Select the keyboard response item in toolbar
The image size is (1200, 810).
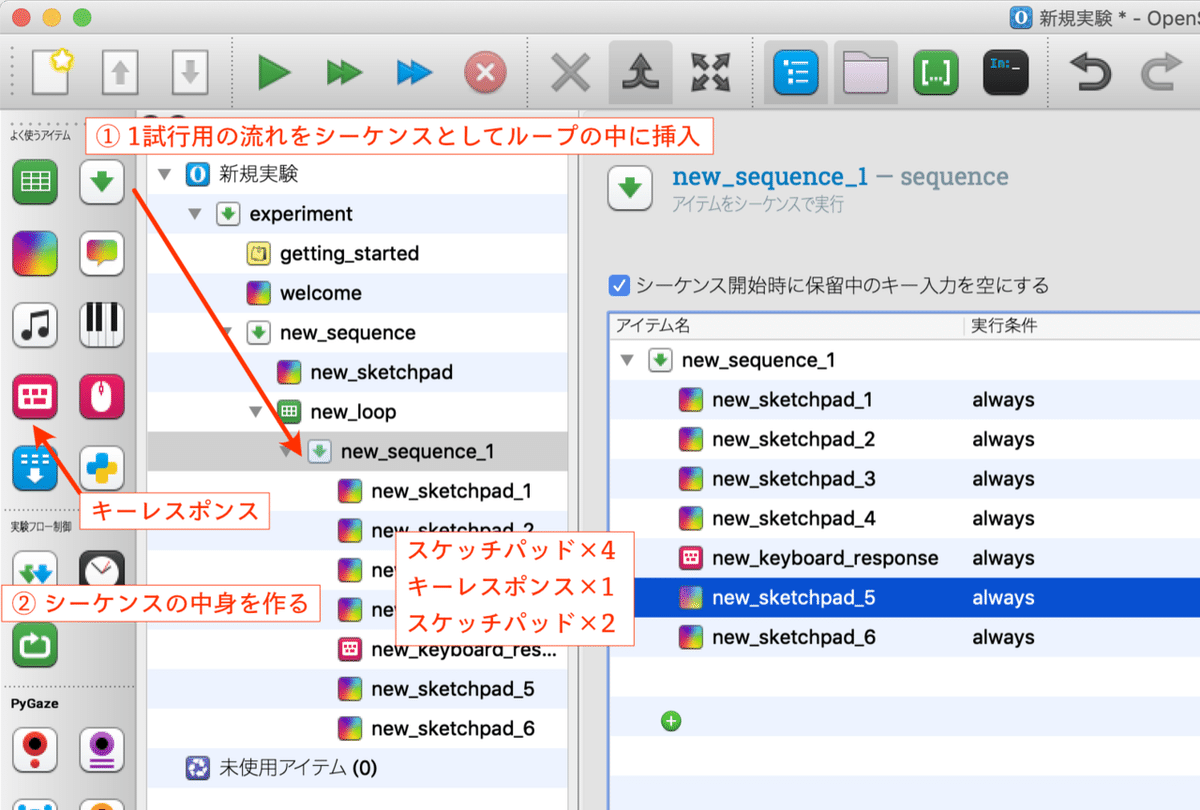(35, 397)
